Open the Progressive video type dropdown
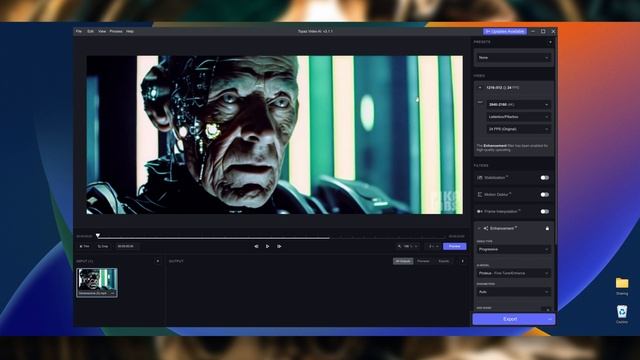 point(513,249)
